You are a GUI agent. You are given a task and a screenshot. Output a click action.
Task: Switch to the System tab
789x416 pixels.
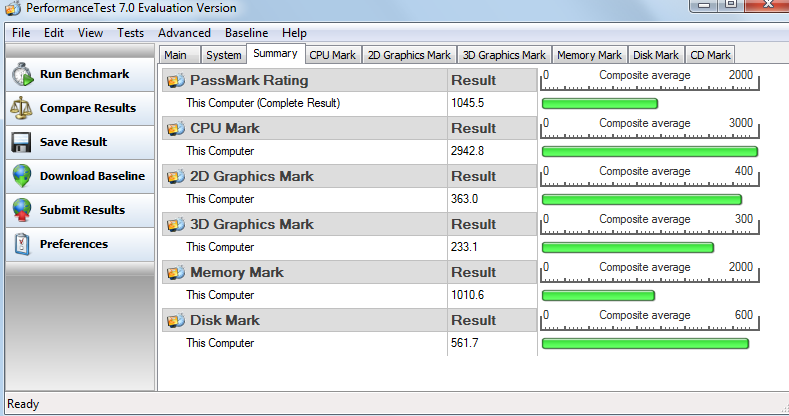223,55
